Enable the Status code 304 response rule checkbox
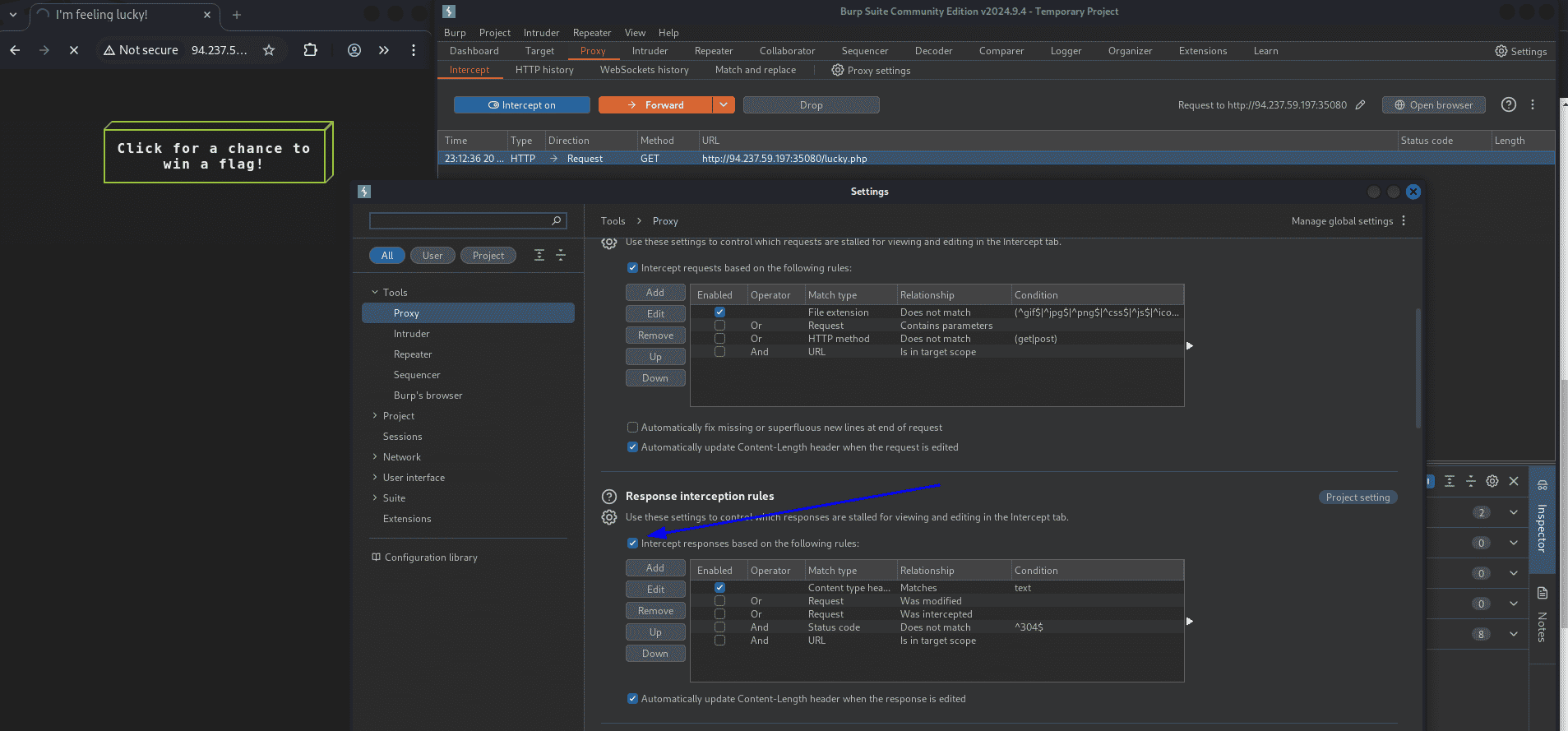The width and height of the screenshot is (1568, 731). (x=719, y=627)
